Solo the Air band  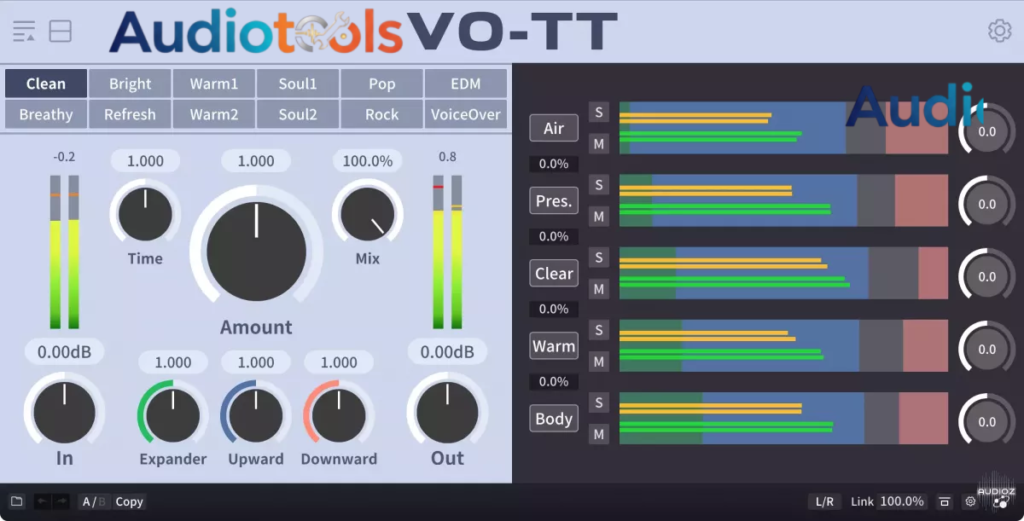tap(599, 112)
